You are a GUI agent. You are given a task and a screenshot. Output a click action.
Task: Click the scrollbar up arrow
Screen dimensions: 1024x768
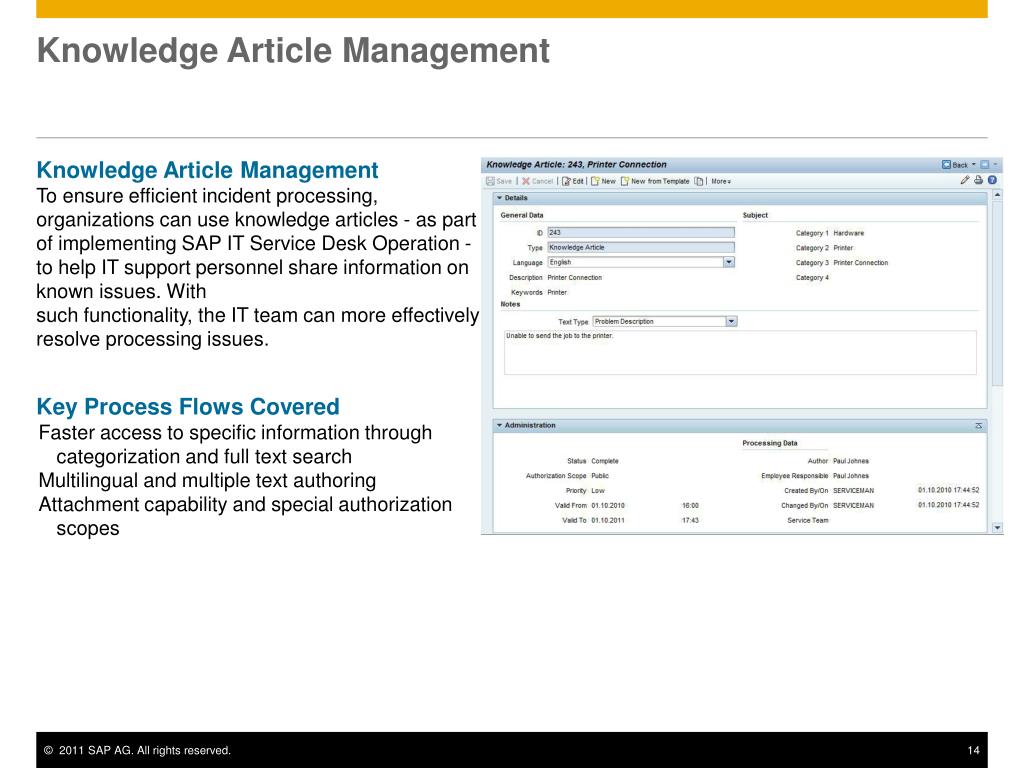[997, 195]
